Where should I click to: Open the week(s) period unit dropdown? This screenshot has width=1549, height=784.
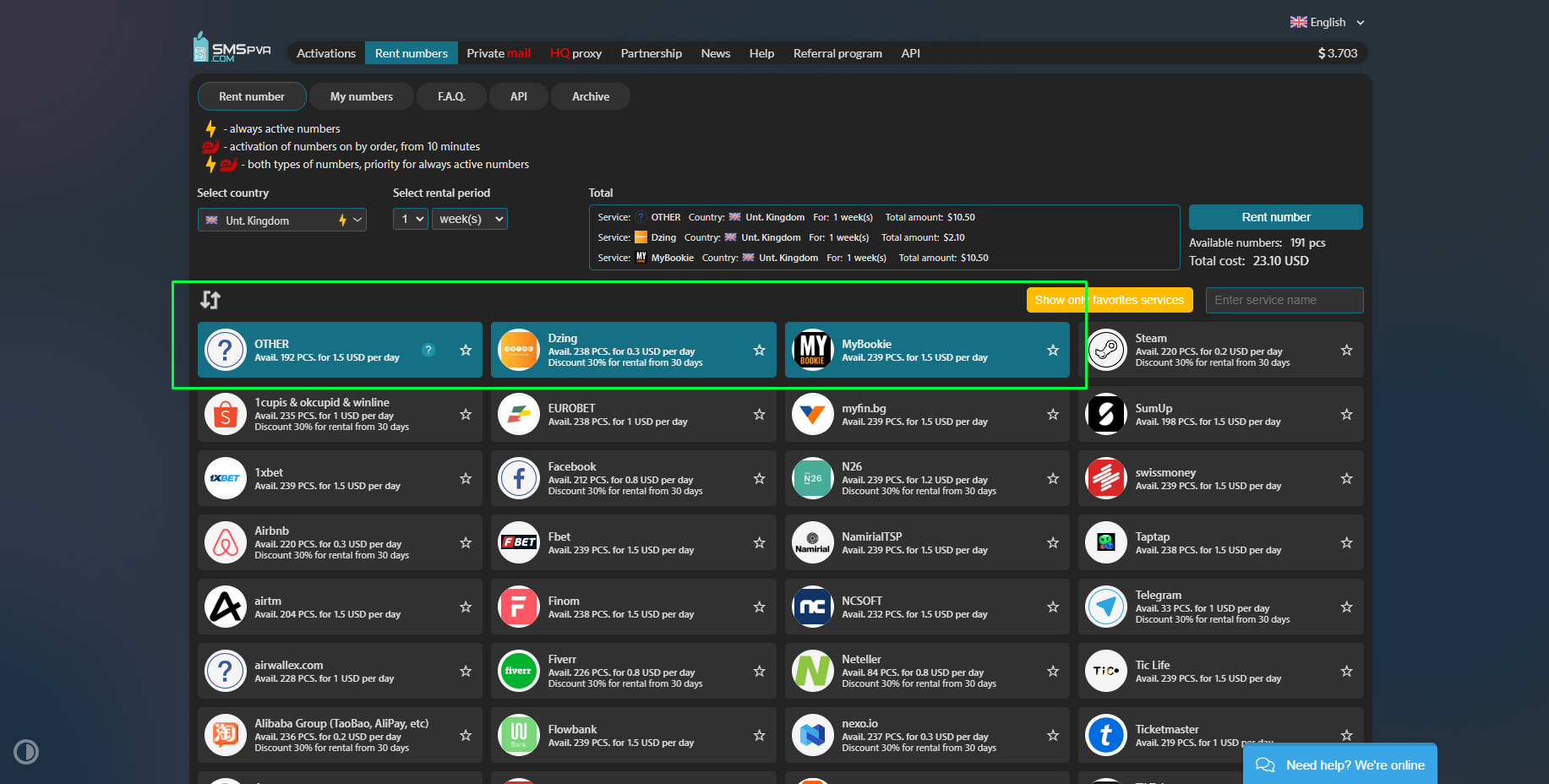(x=470, y=219)
